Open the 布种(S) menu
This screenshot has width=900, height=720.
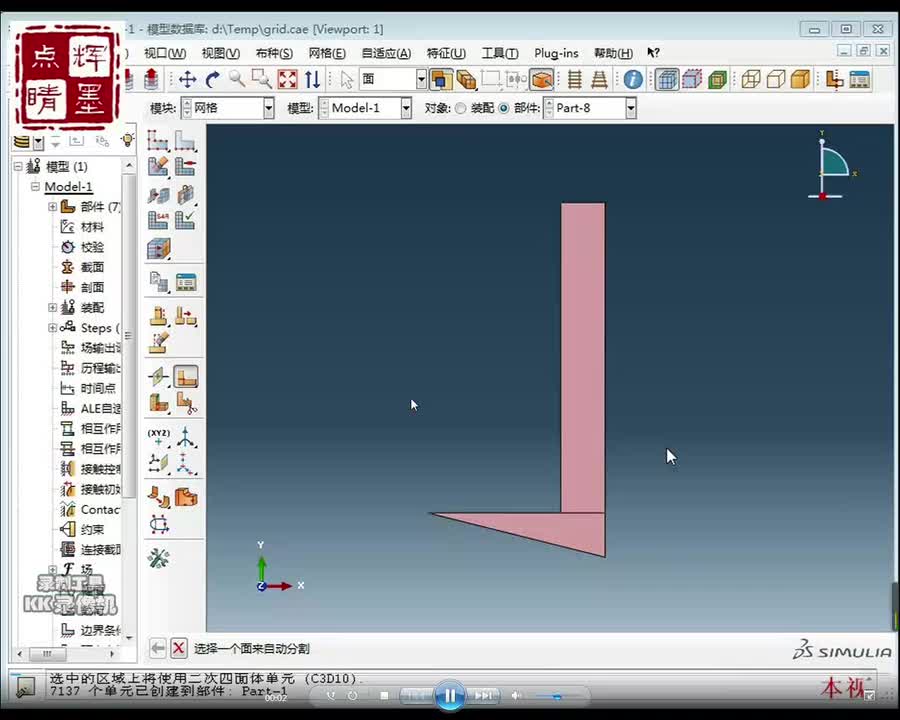274,53
